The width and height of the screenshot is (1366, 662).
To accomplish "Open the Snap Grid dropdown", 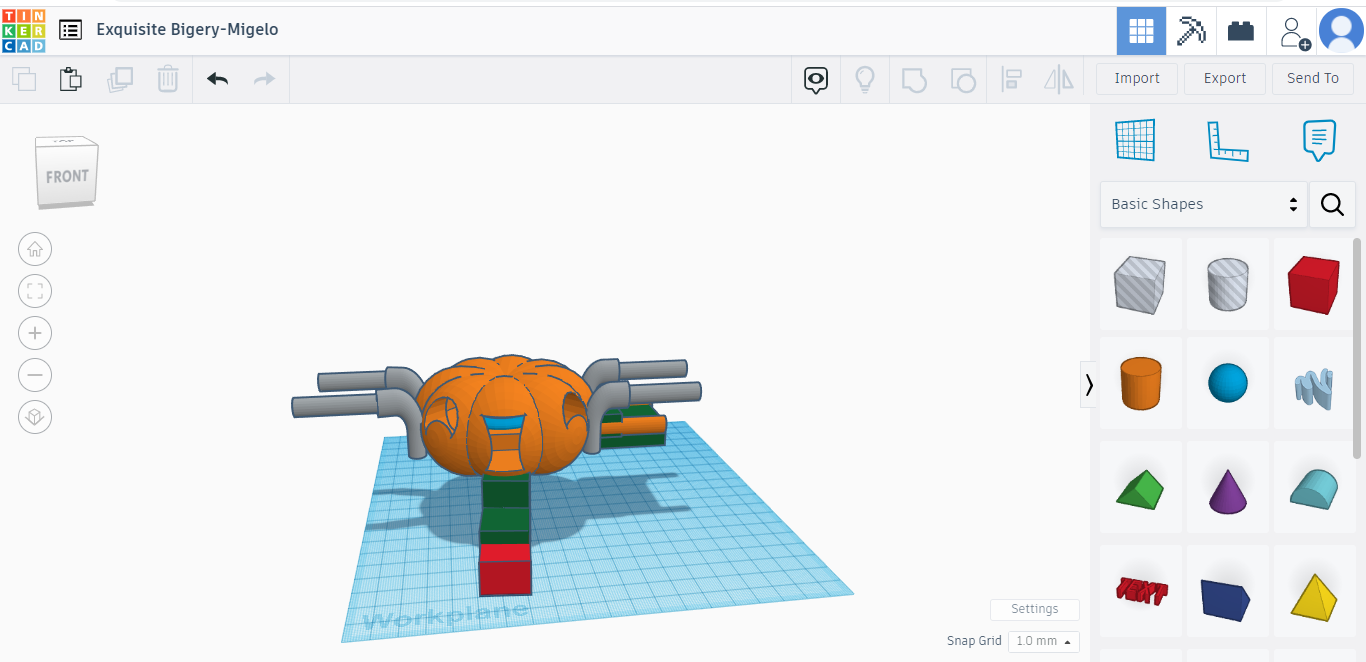I will [x=1043, y=641].
